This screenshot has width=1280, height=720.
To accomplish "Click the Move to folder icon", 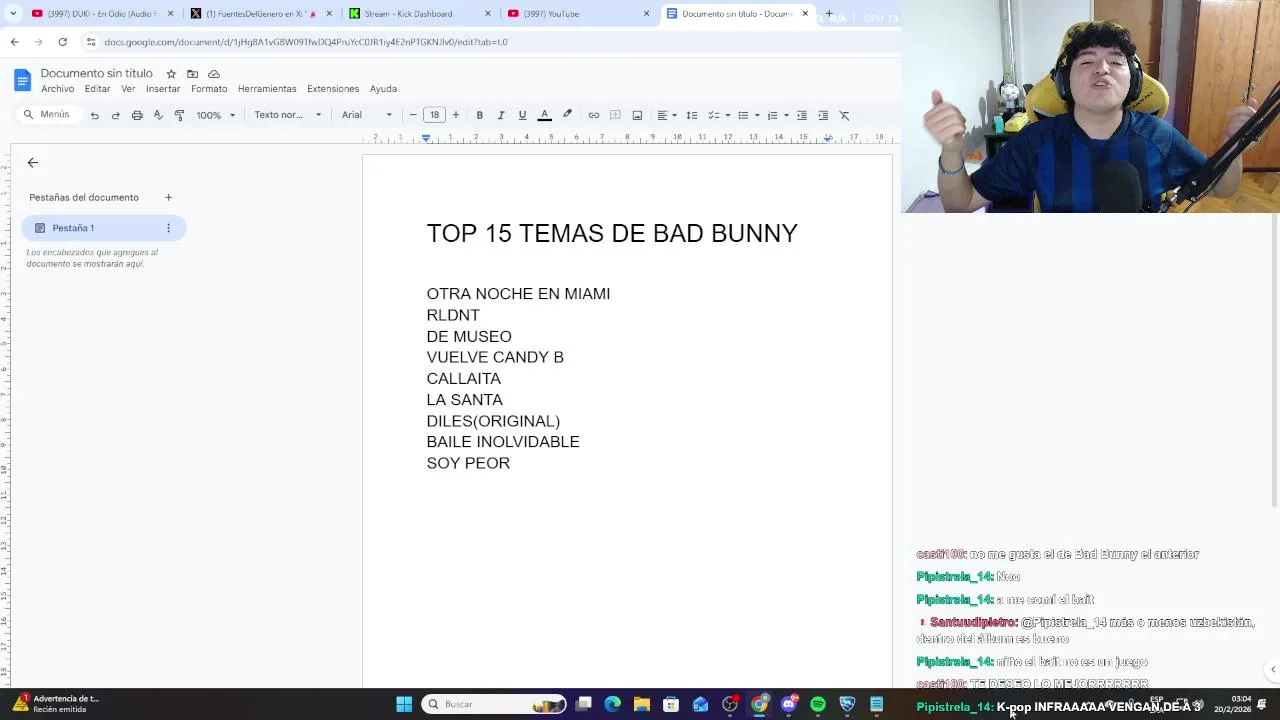I will click(x=192, y=74).
